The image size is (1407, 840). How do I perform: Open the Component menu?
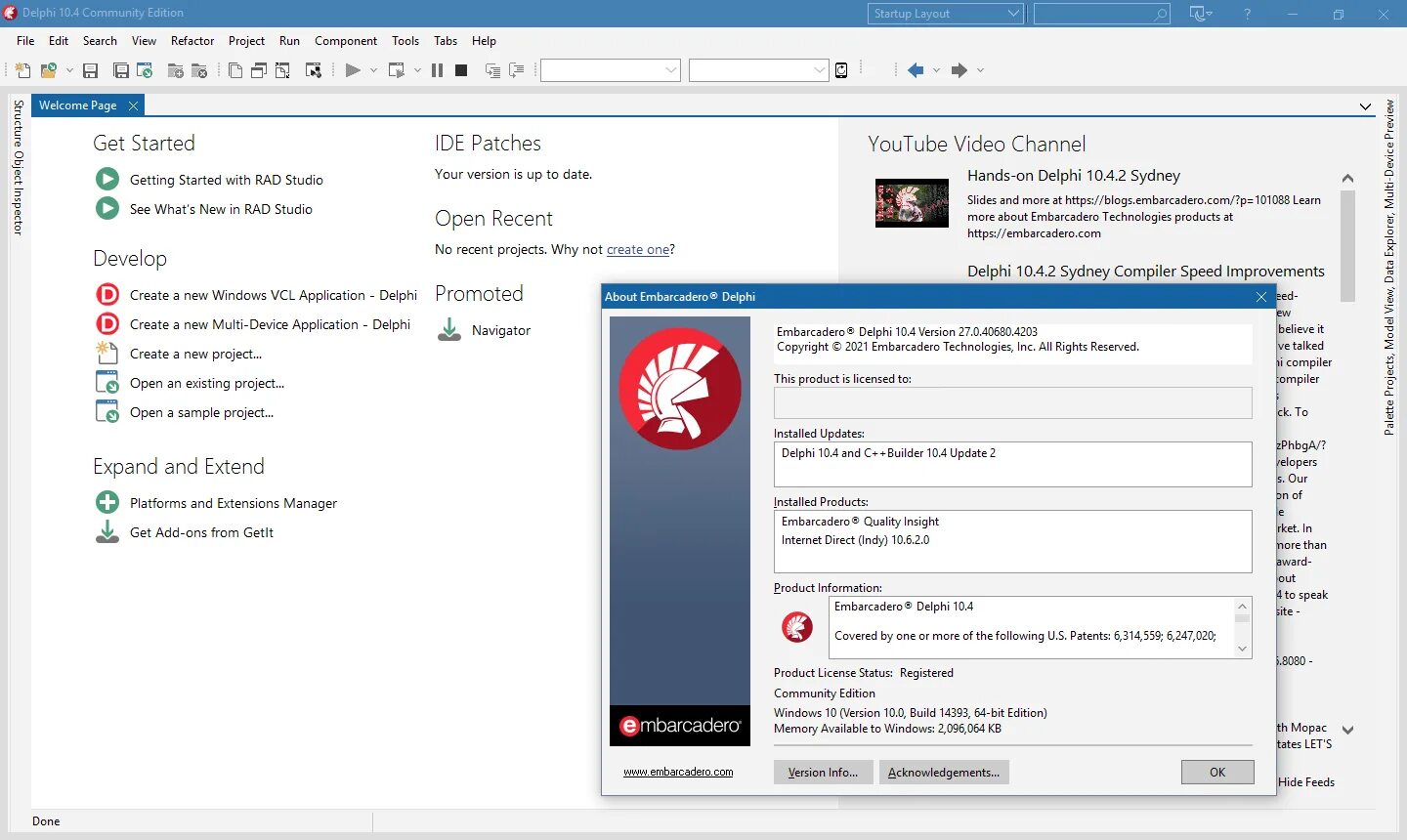[346, 41]
